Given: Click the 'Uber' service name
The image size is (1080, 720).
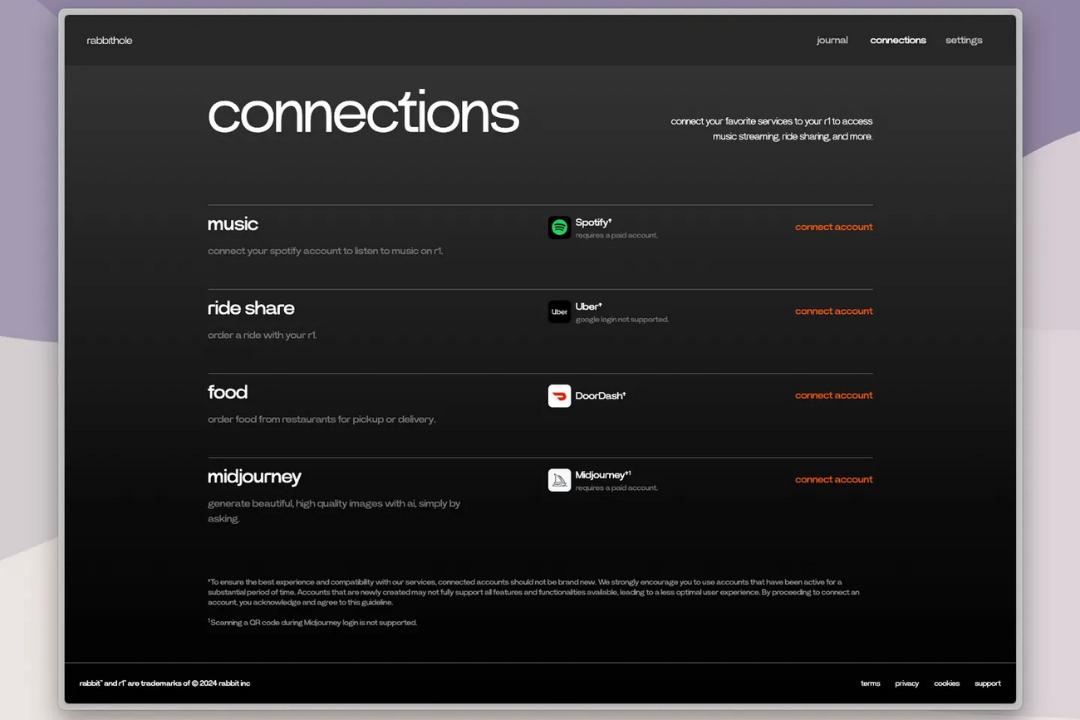Looking at the screenshot, I should [588, 306].
